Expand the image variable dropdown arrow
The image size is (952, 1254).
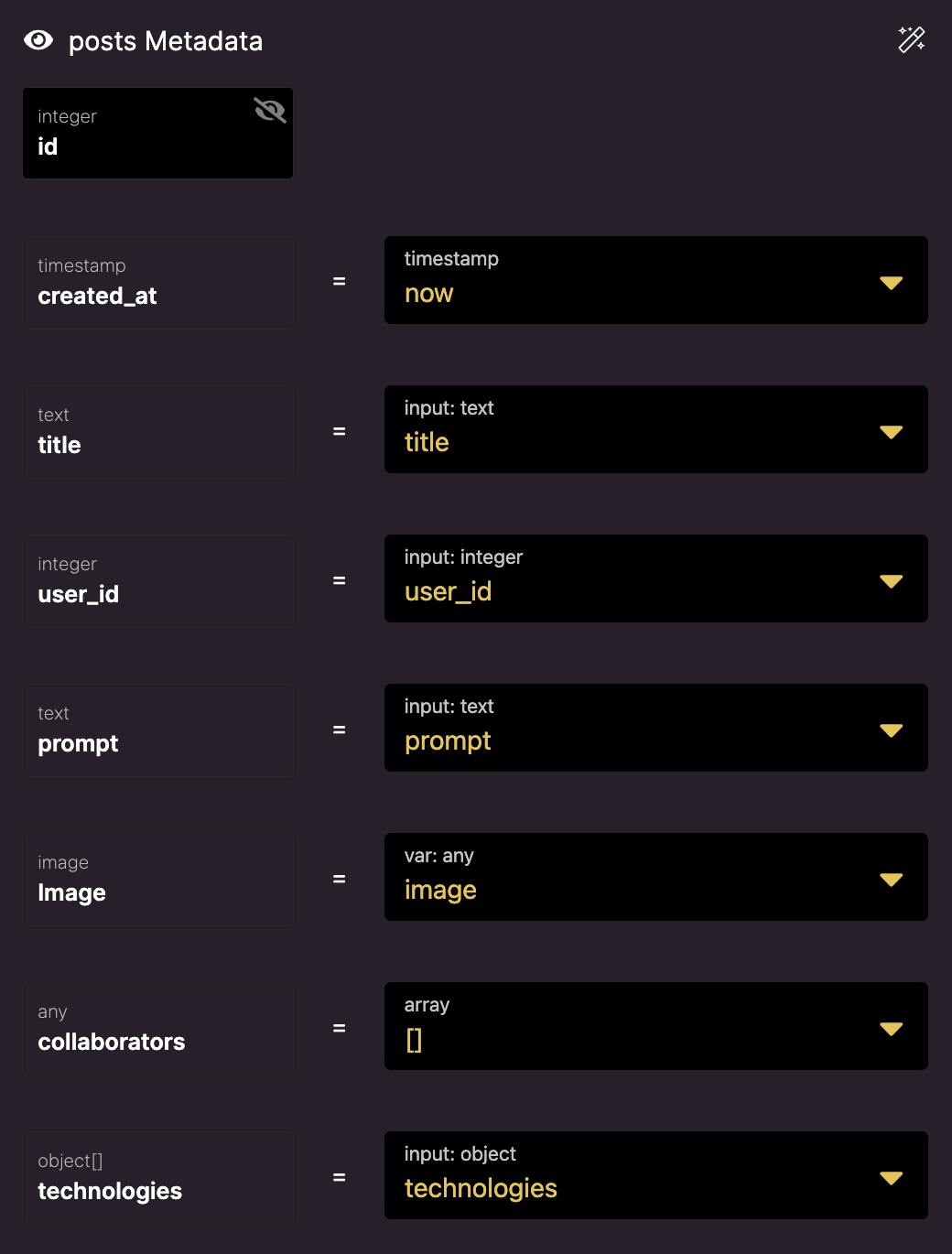coord(892,880)
